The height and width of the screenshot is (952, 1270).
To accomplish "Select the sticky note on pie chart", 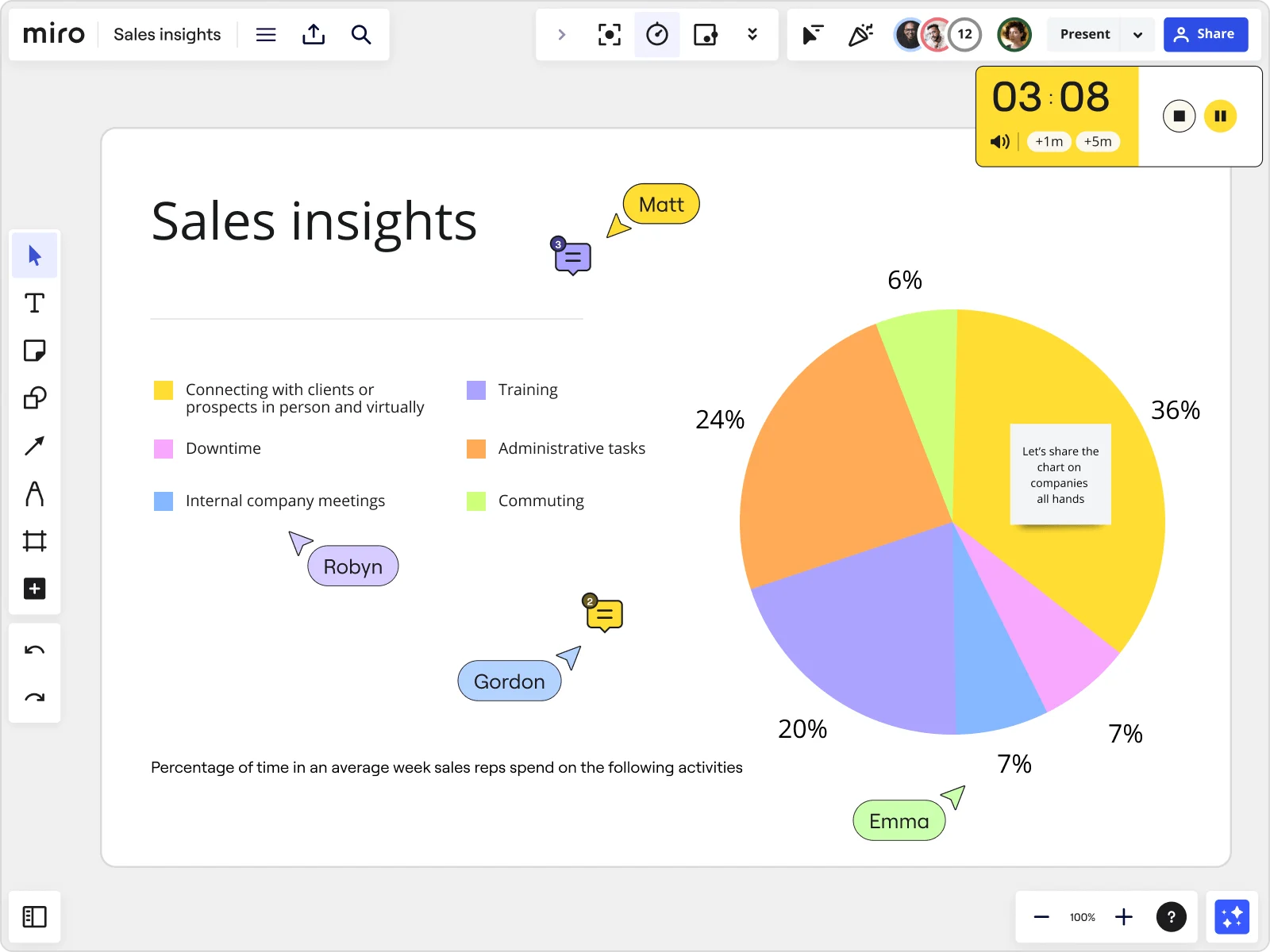I will [x=1060, y=474].
